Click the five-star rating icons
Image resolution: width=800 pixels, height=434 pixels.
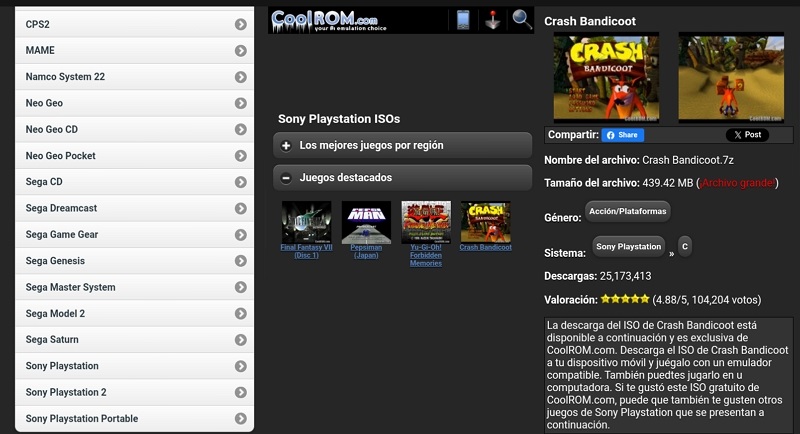click(x=625, y=299)
